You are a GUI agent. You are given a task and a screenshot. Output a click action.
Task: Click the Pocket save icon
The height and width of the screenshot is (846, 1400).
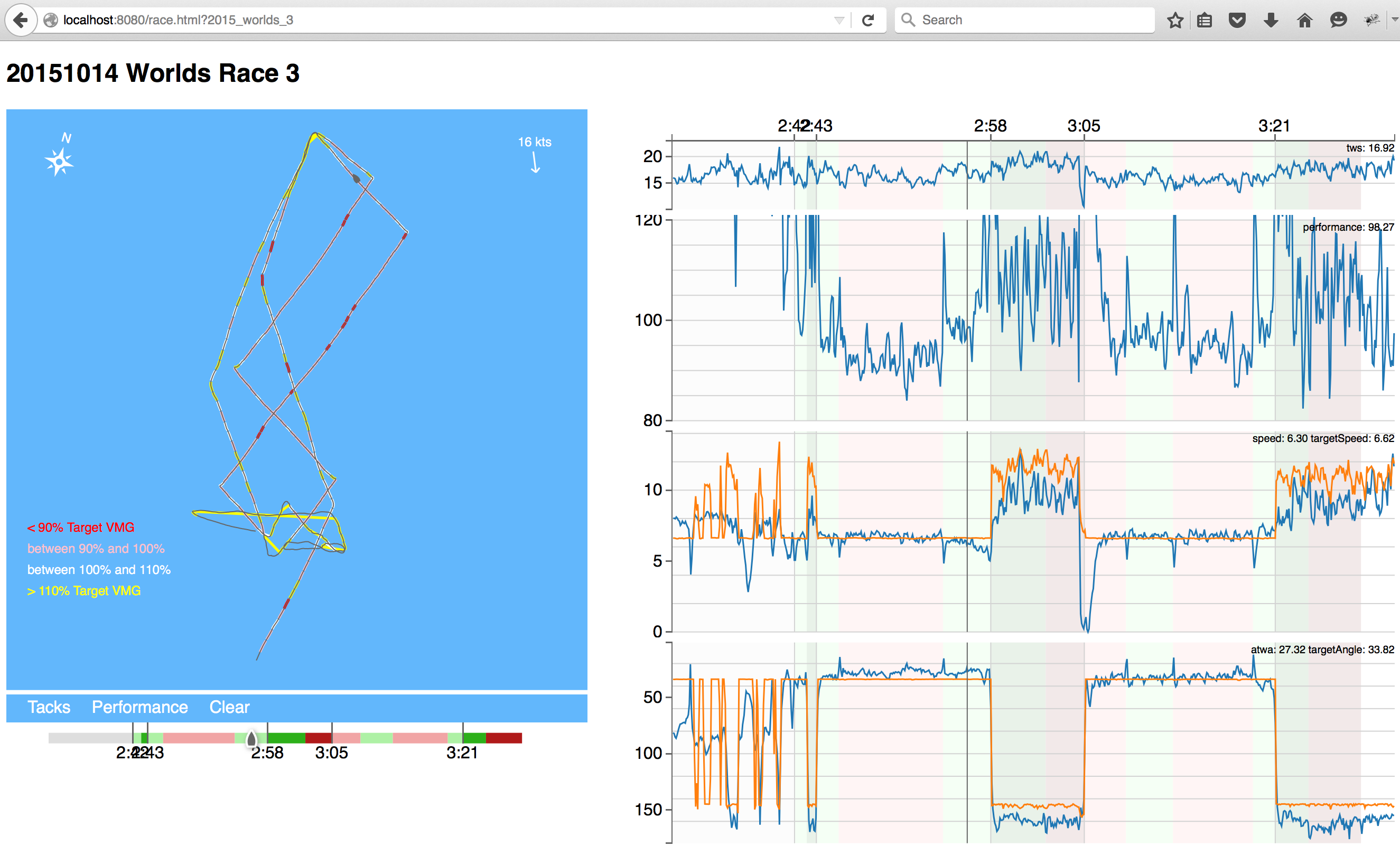[1237, 21]
